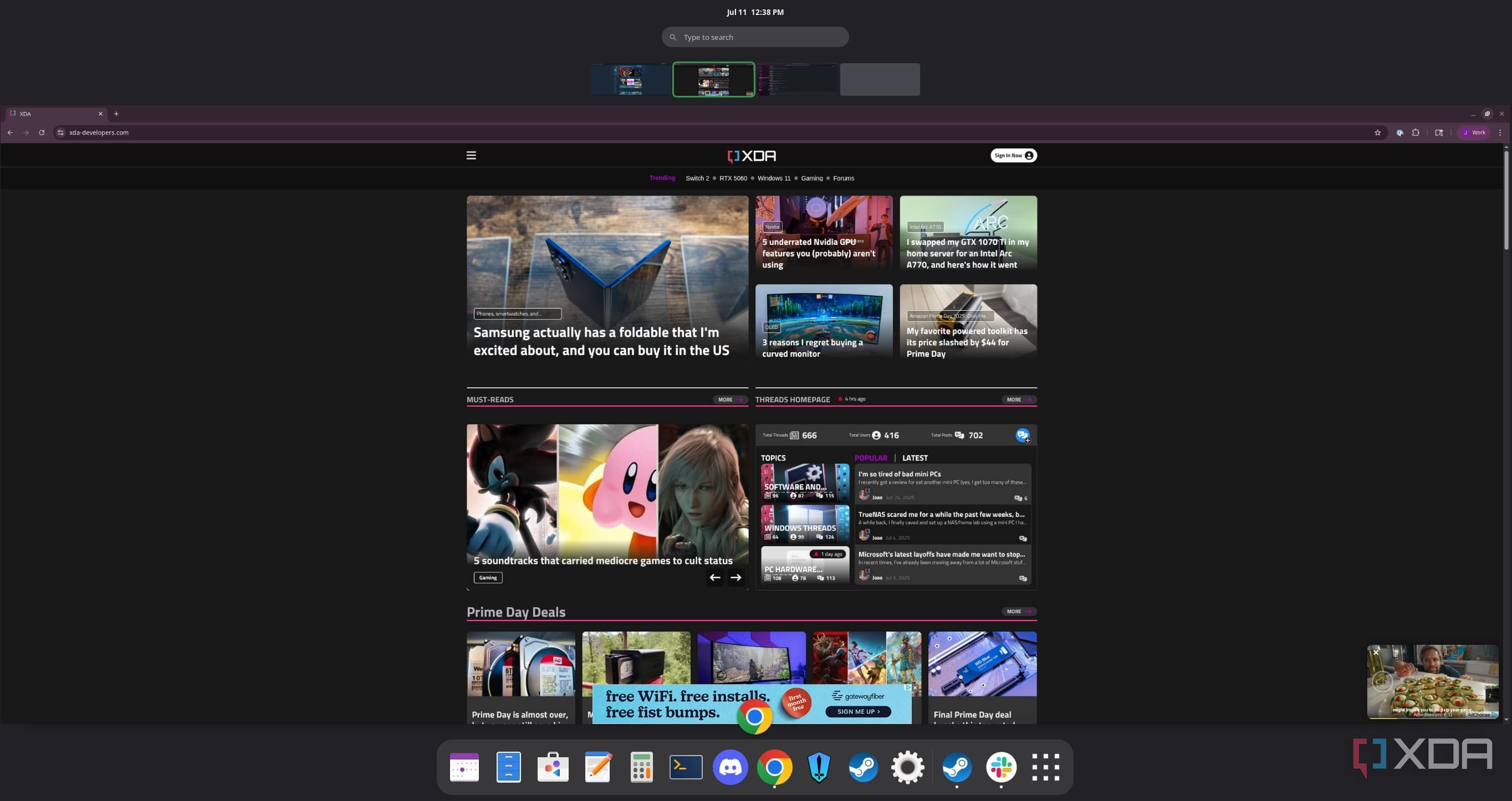Launch Discord from the dock
The height and width of the screenshot is (801, 1512).
click(x=730, y=767)
